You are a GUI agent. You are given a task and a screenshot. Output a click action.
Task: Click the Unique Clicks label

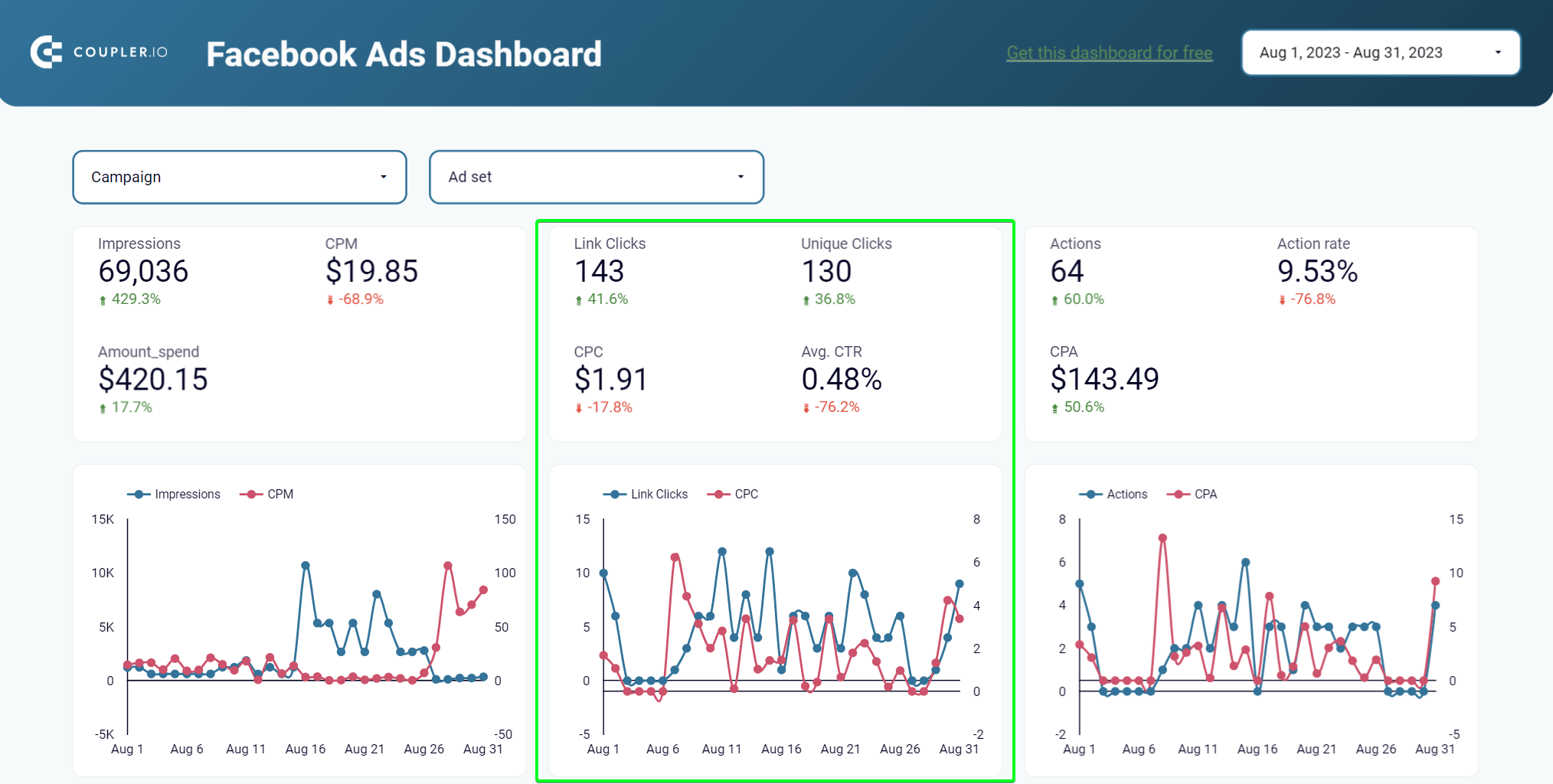[846, 244]
